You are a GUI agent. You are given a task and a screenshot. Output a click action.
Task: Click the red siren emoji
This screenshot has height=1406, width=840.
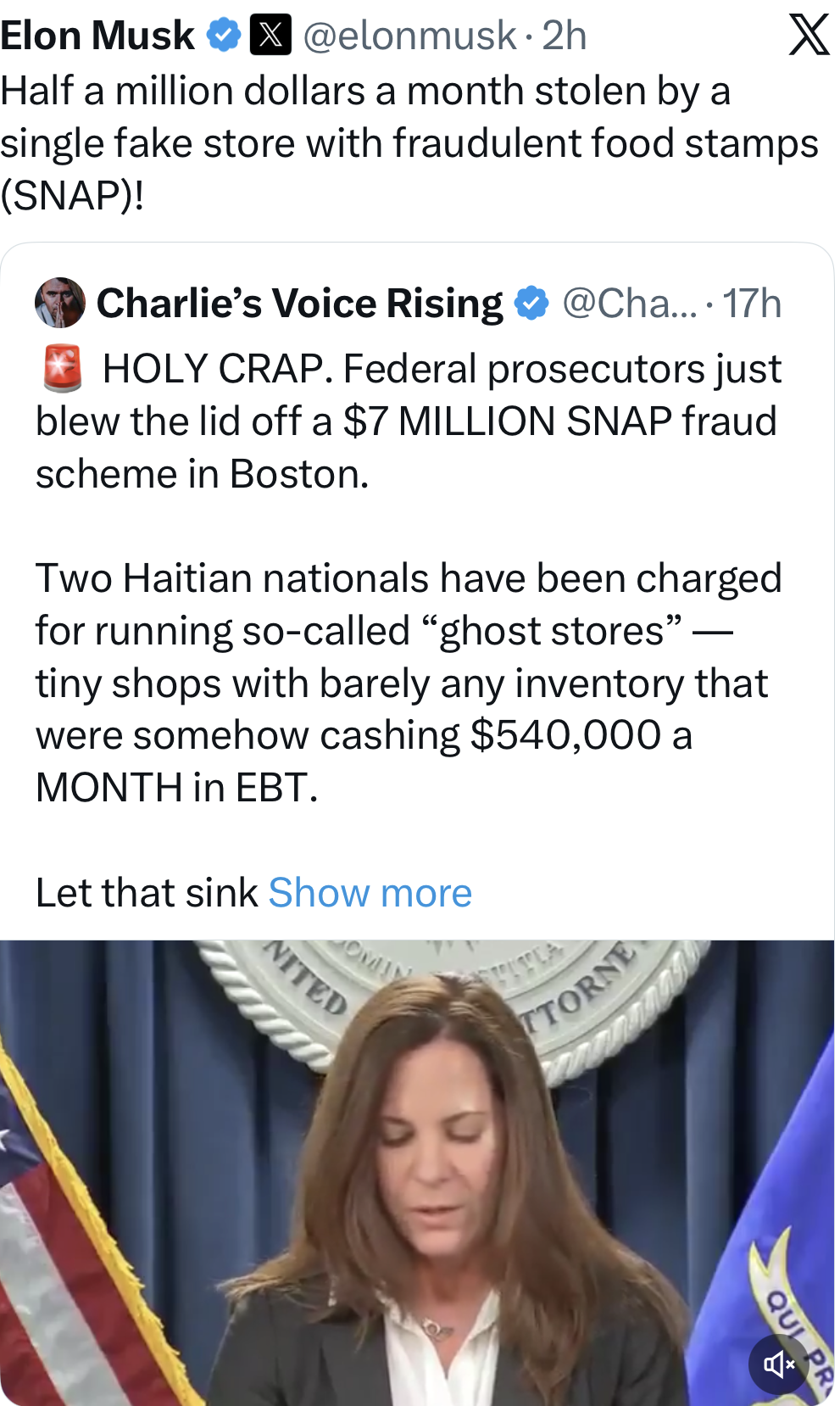pos(63,369)
